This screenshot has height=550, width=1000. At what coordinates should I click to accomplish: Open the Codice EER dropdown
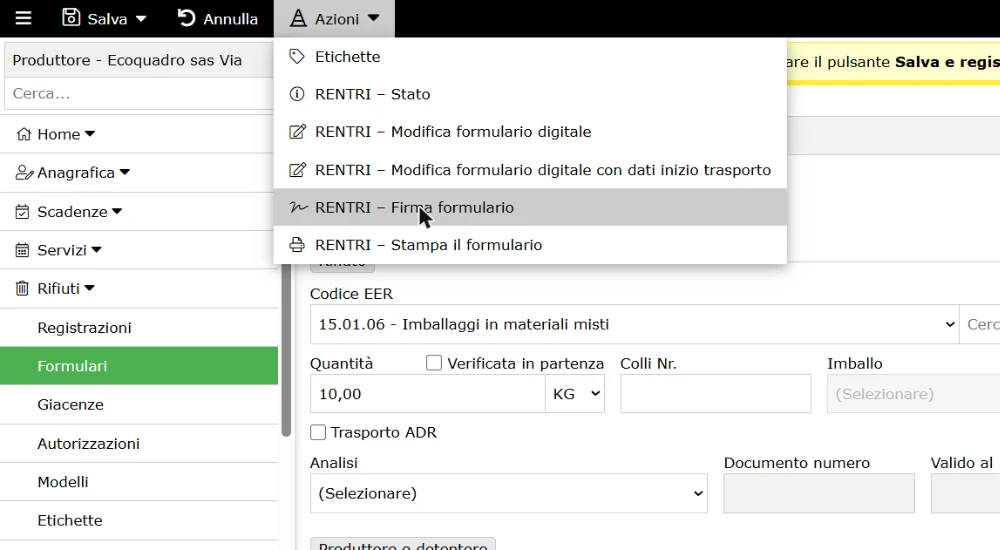click(x=634, y=324)
